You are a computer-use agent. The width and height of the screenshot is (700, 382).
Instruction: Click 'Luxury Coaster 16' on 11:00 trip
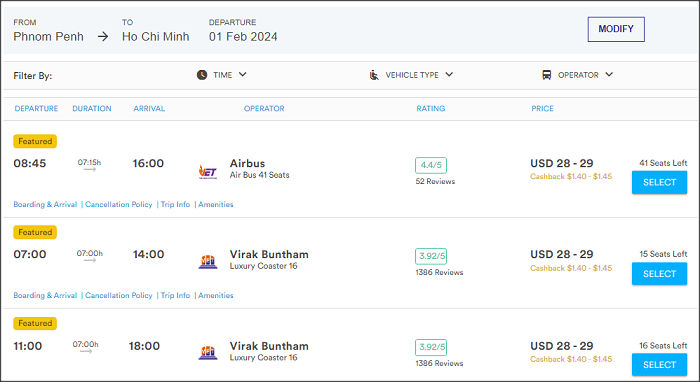pos(263,357)
